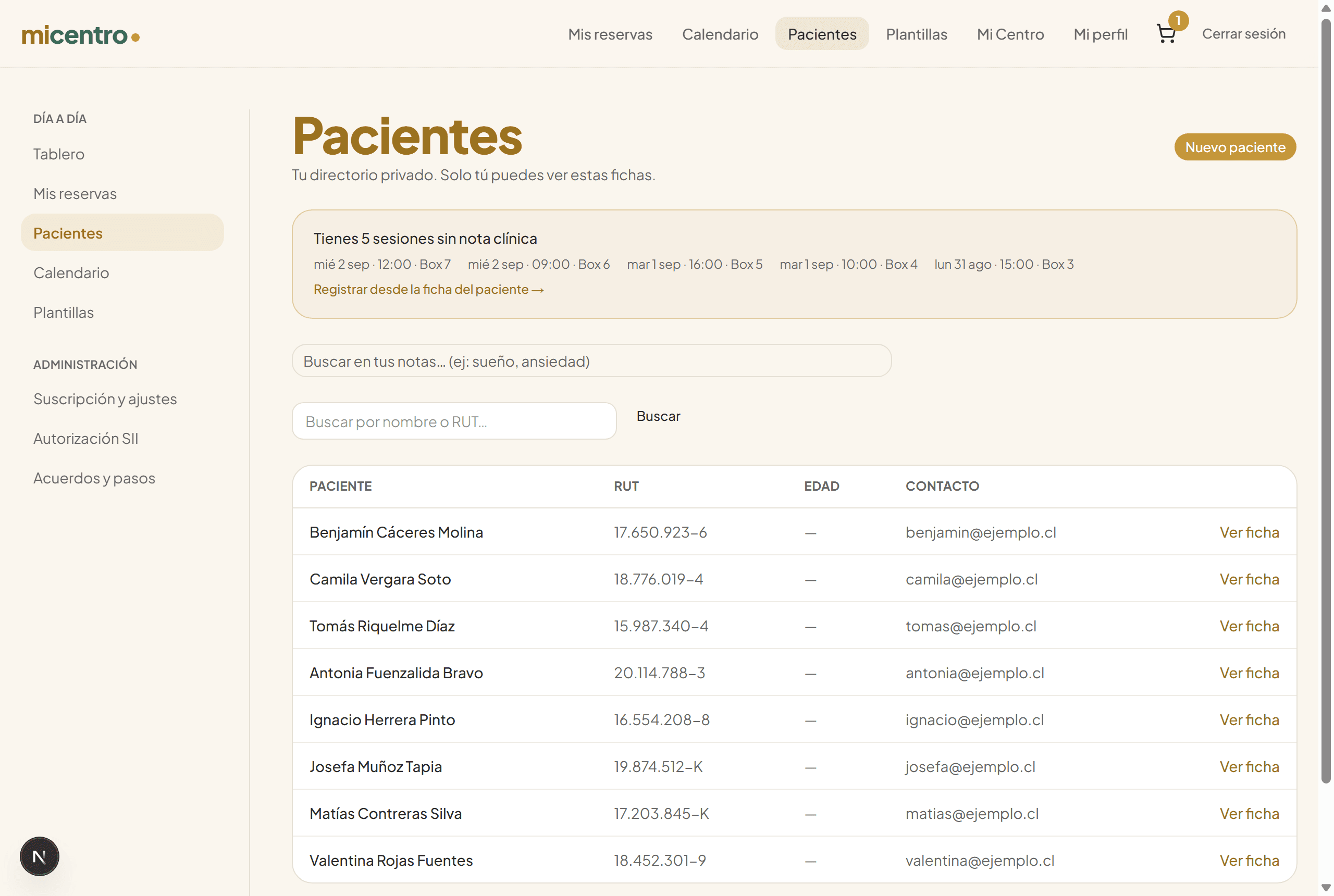Focus the Buscar por nombre o RUT field
Image resolution: width=1334 pixels, height=896 pixels.
(x=454, y=421)
